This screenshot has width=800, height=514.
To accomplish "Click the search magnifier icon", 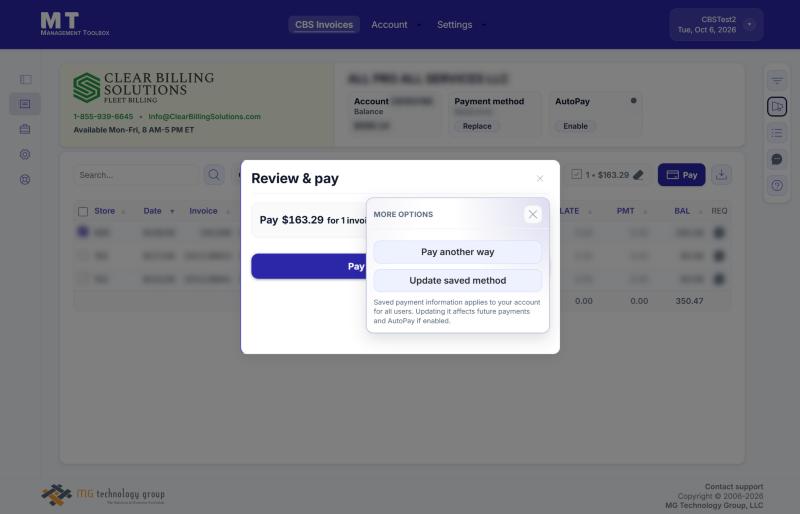I will (214, 175).
